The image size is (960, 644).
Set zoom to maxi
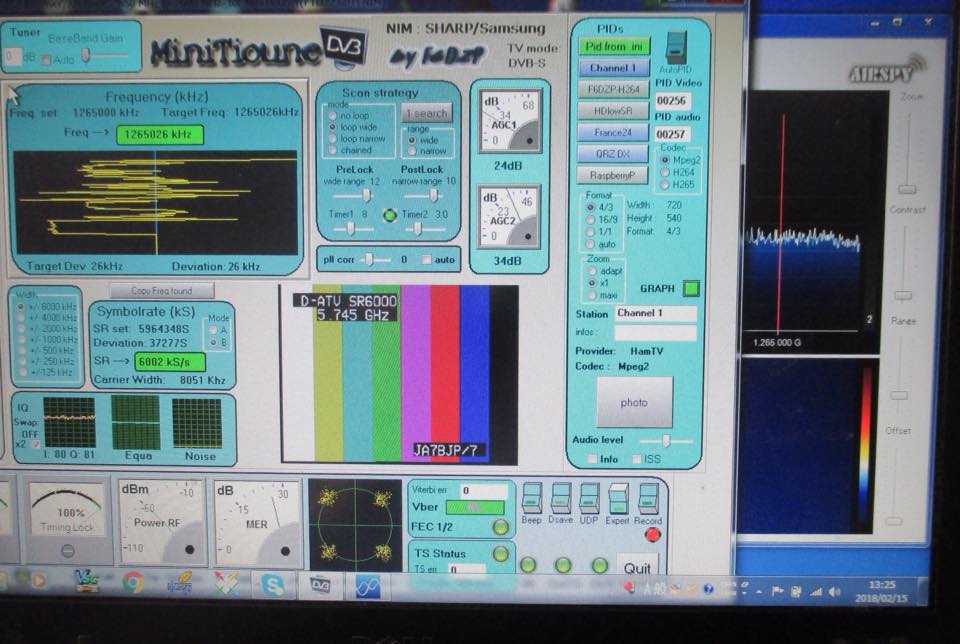pos(592,296)
